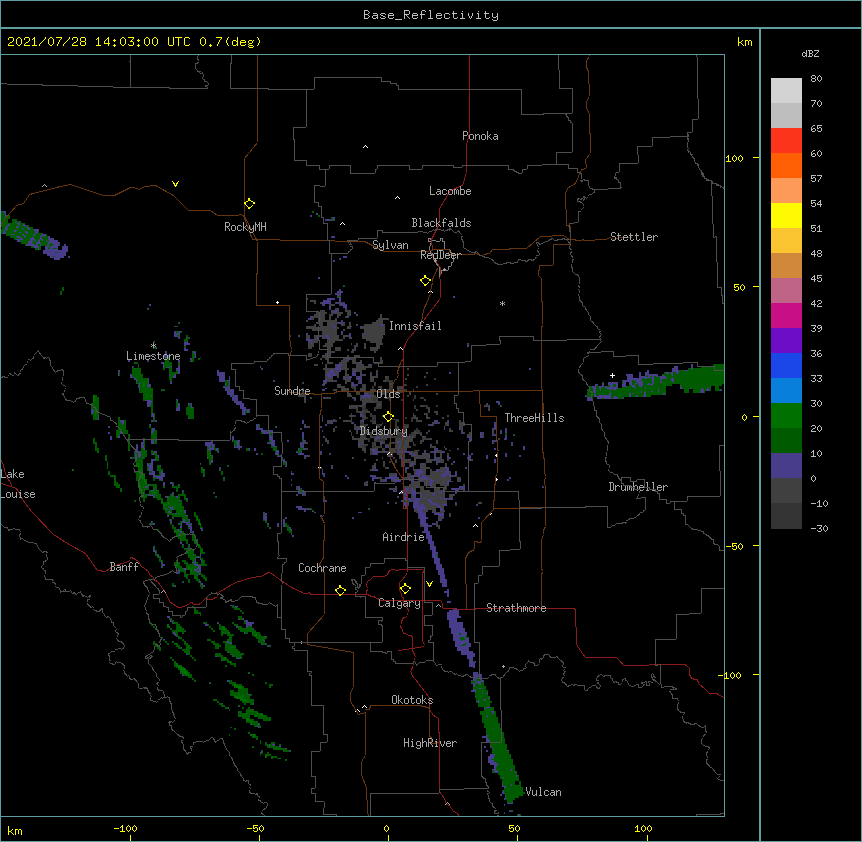Click the Innisfail city label
The width and height of the screenshot is (862, 842).
[x=415, y=326]
